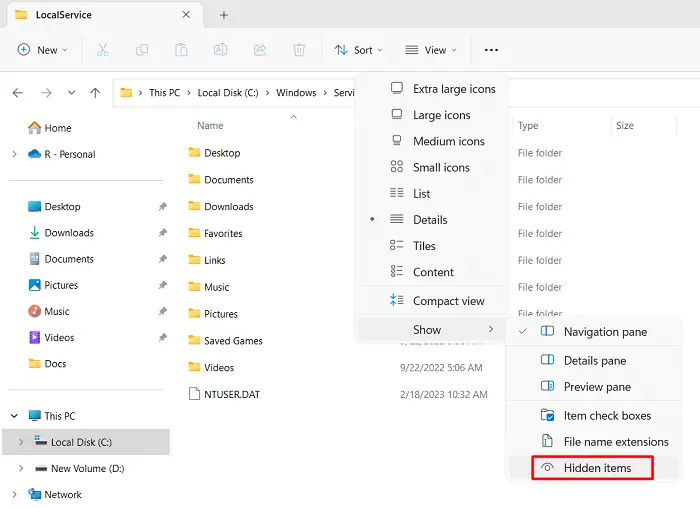Choose Extra large icons view
This screenshot has height=508, width=700.
(x=432, y=89)
